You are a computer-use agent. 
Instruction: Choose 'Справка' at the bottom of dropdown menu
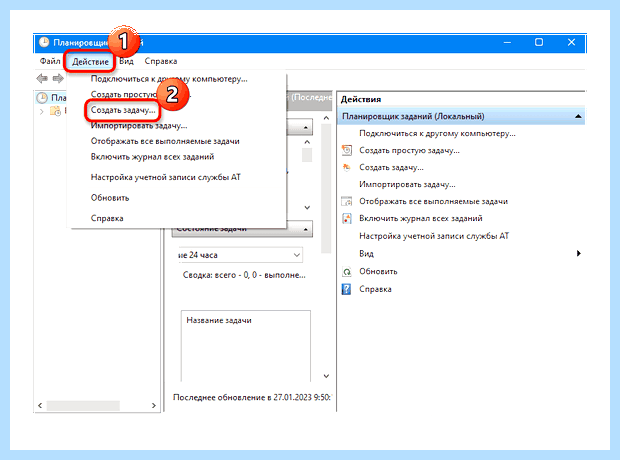click(x=107, y=218)
